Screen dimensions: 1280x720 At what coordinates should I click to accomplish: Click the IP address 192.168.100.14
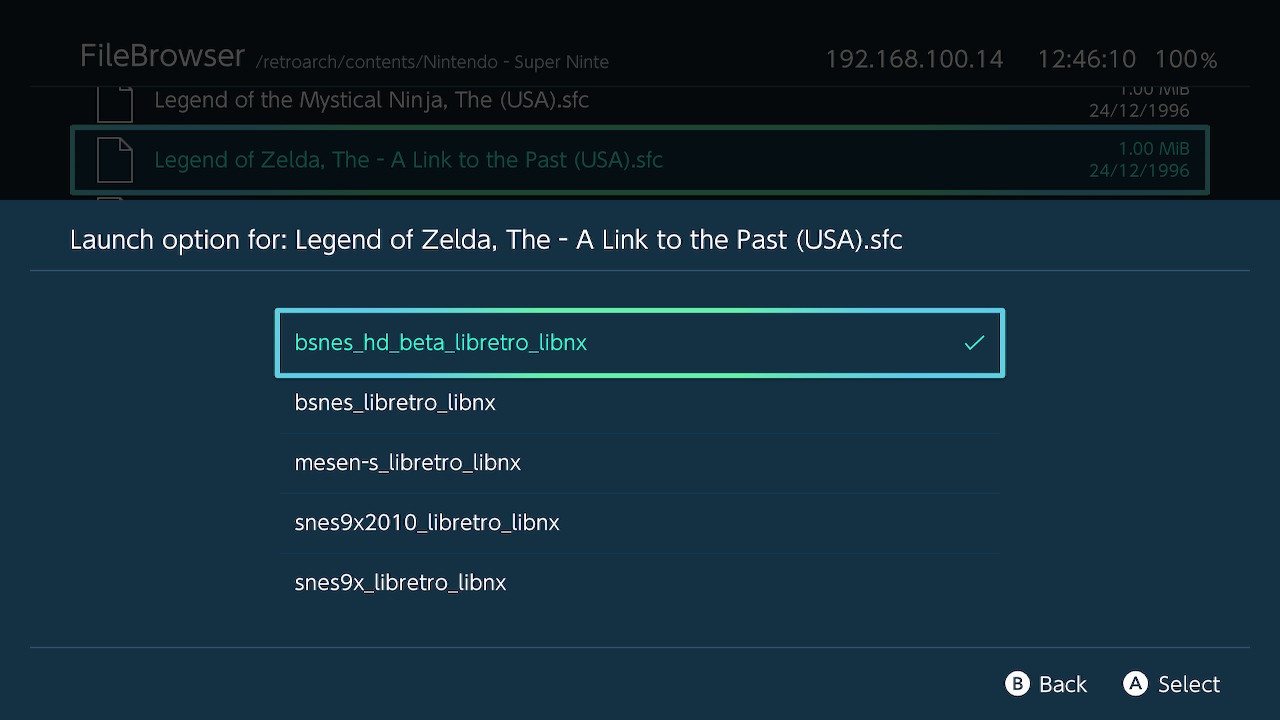(x=913, y=59)
